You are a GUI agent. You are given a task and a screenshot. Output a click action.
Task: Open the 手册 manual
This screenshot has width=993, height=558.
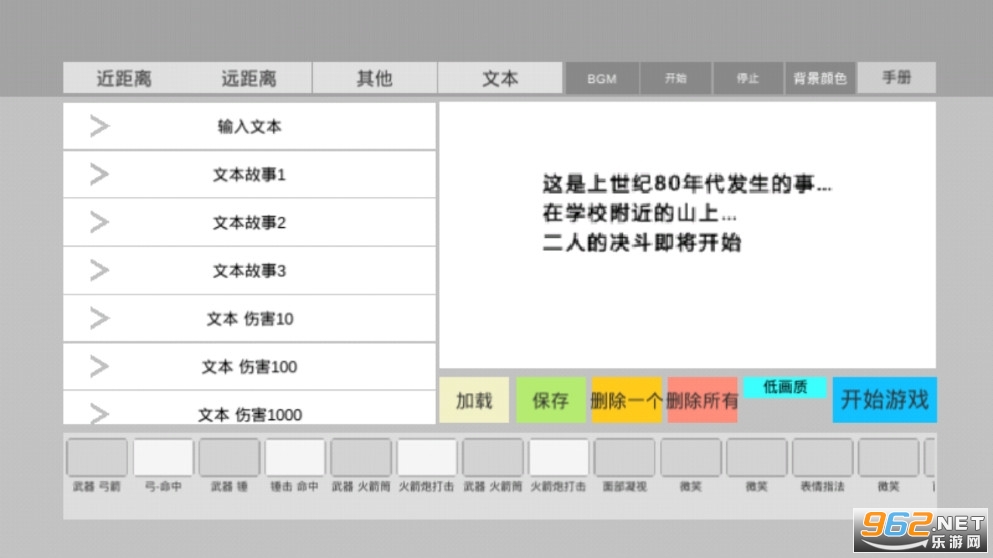coord(897,78)
